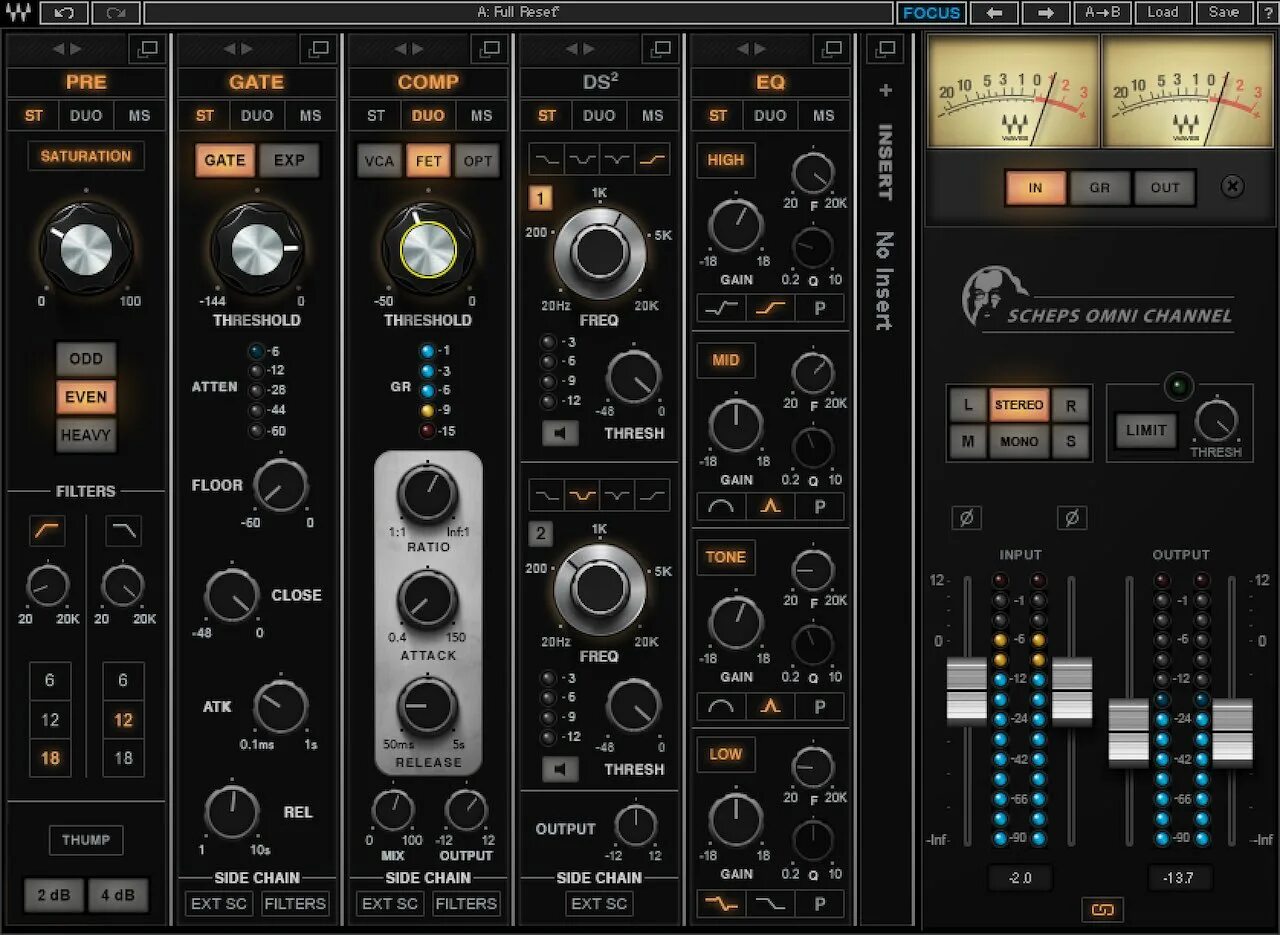Expand the DS² module window icon
Viewport: 1280px width, 935px height.
pos(660,48)
